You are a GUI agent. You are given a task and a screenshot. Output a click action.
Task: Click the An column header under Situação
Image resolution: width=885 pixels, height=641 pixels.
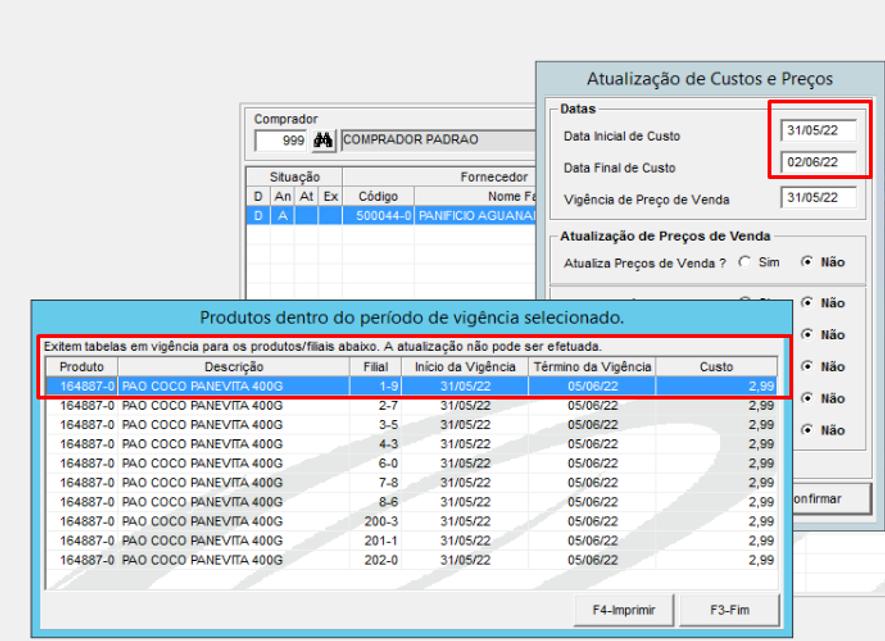tap(282, 196)
